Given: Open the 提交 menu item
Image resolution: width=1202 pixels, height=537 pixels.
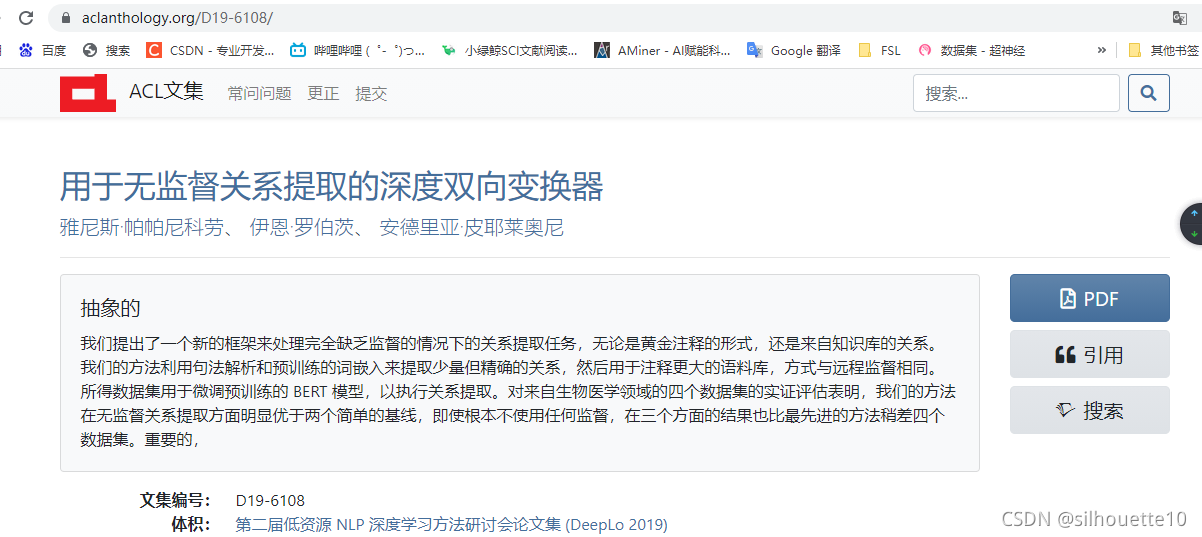Looking at the screenshot, I should tap(371, 93).
